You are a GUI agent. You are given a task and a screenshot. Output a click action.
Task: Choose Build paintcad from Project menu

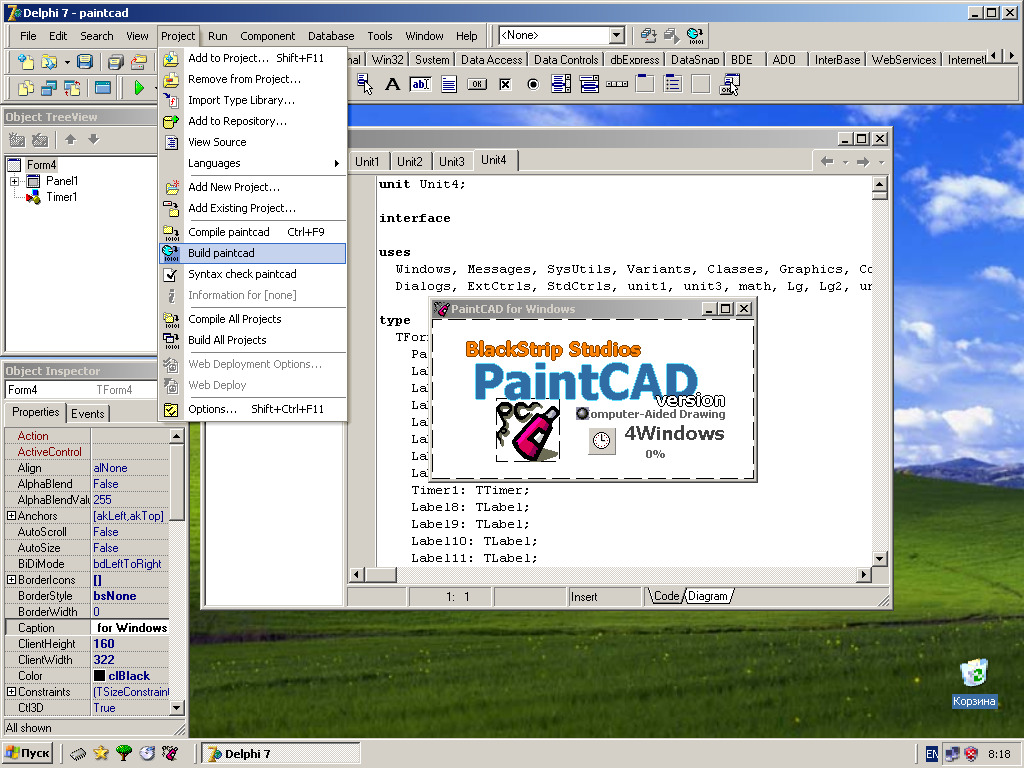pyautogui.click(x=221, y=253)
